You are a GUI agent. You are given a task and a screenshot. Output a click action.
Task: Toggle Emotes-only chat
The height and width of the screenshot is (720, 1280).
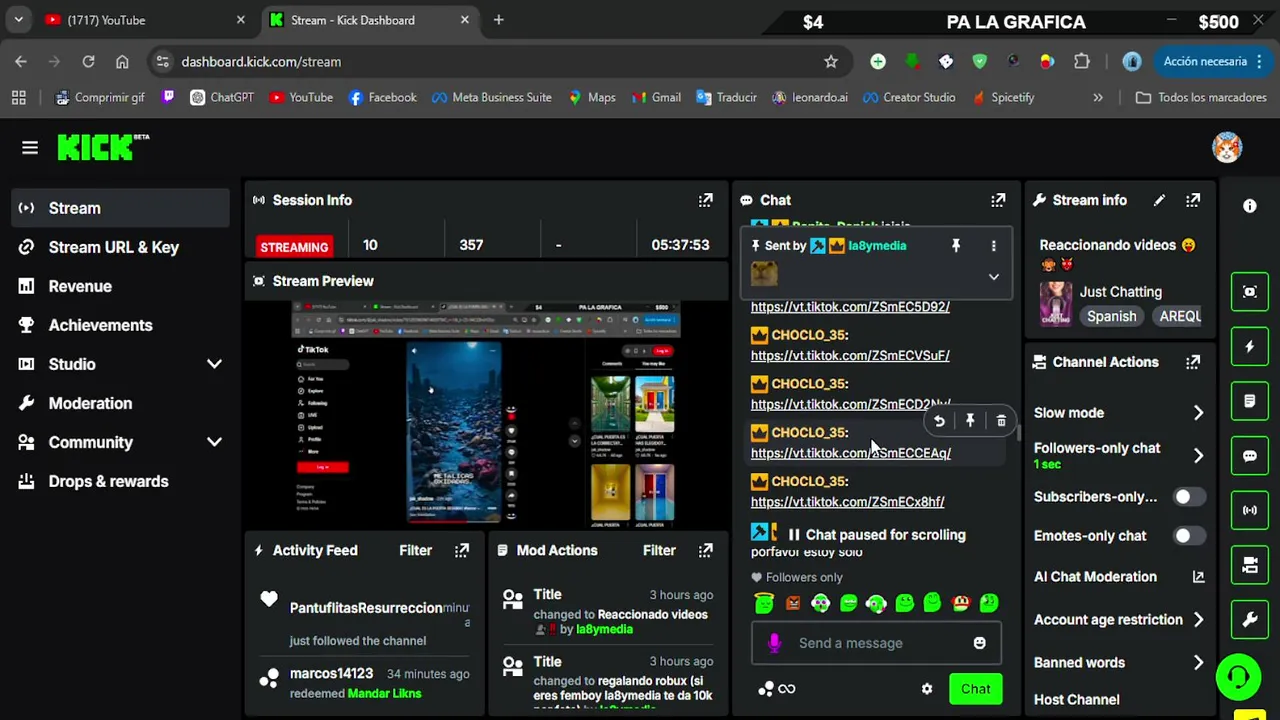click(1188, 536)
